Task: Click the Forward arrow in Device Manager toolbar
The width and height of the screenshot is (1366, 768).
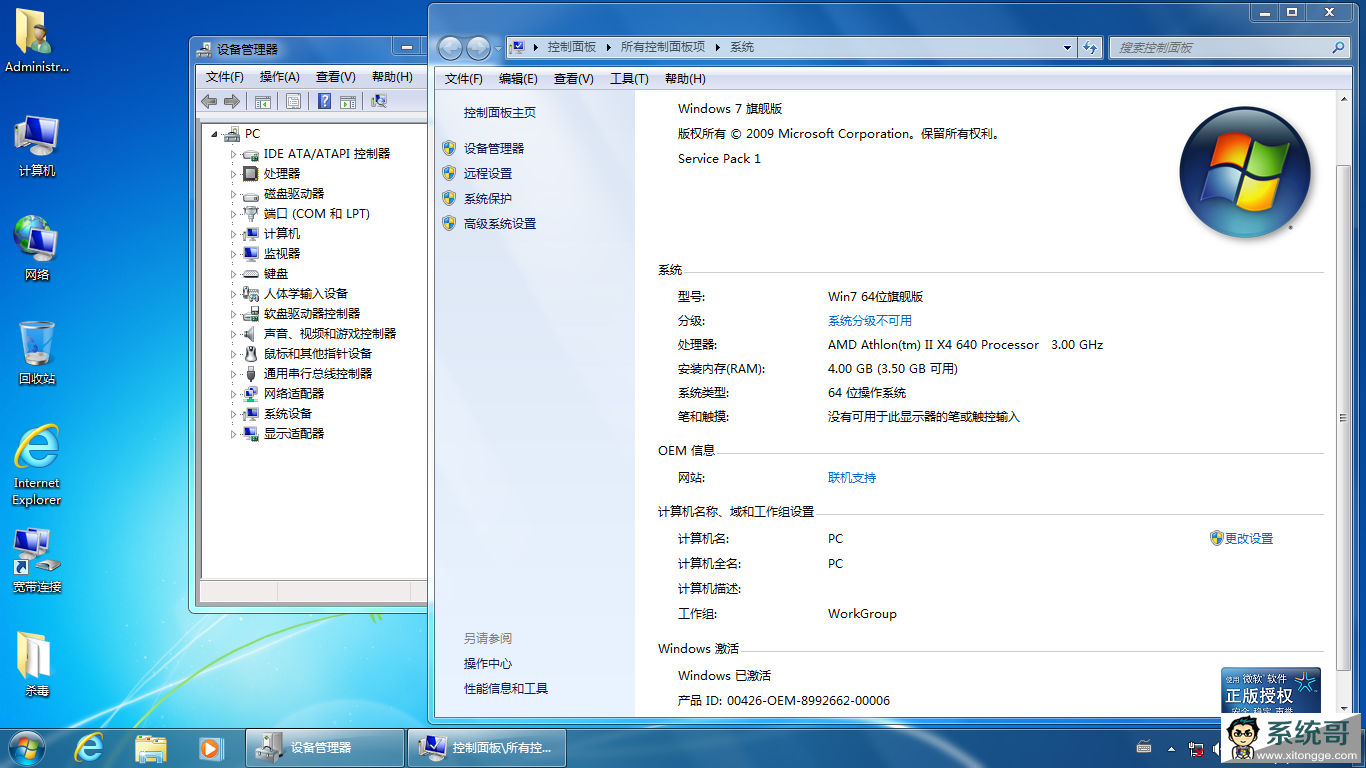Action: coord(232,101)
